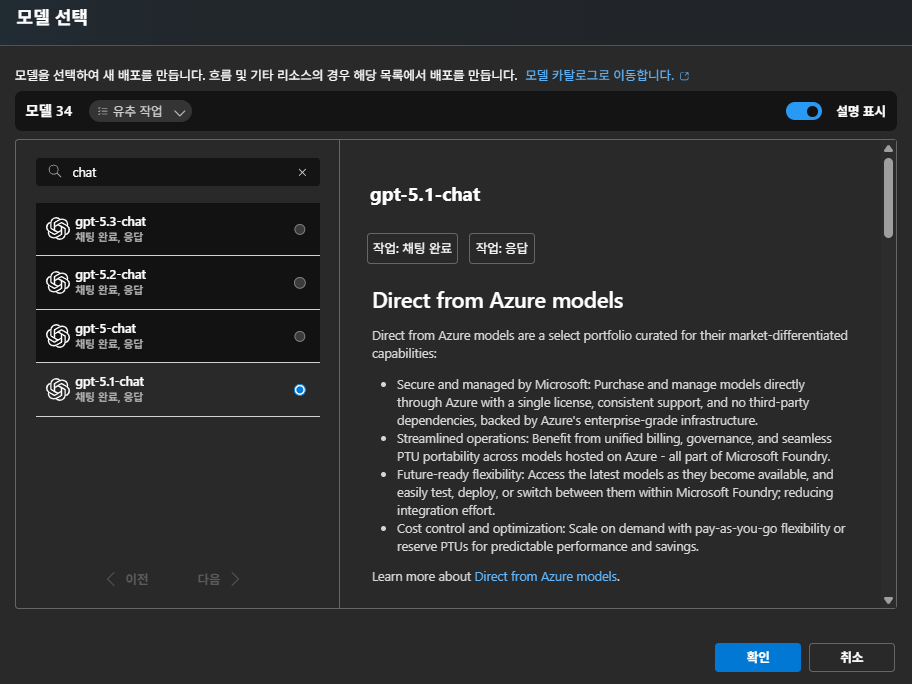The height and width of the screenshot is (684, 912).
Task: Click the 작업: 채팅 완료 tag
Action: coord(412,249)
